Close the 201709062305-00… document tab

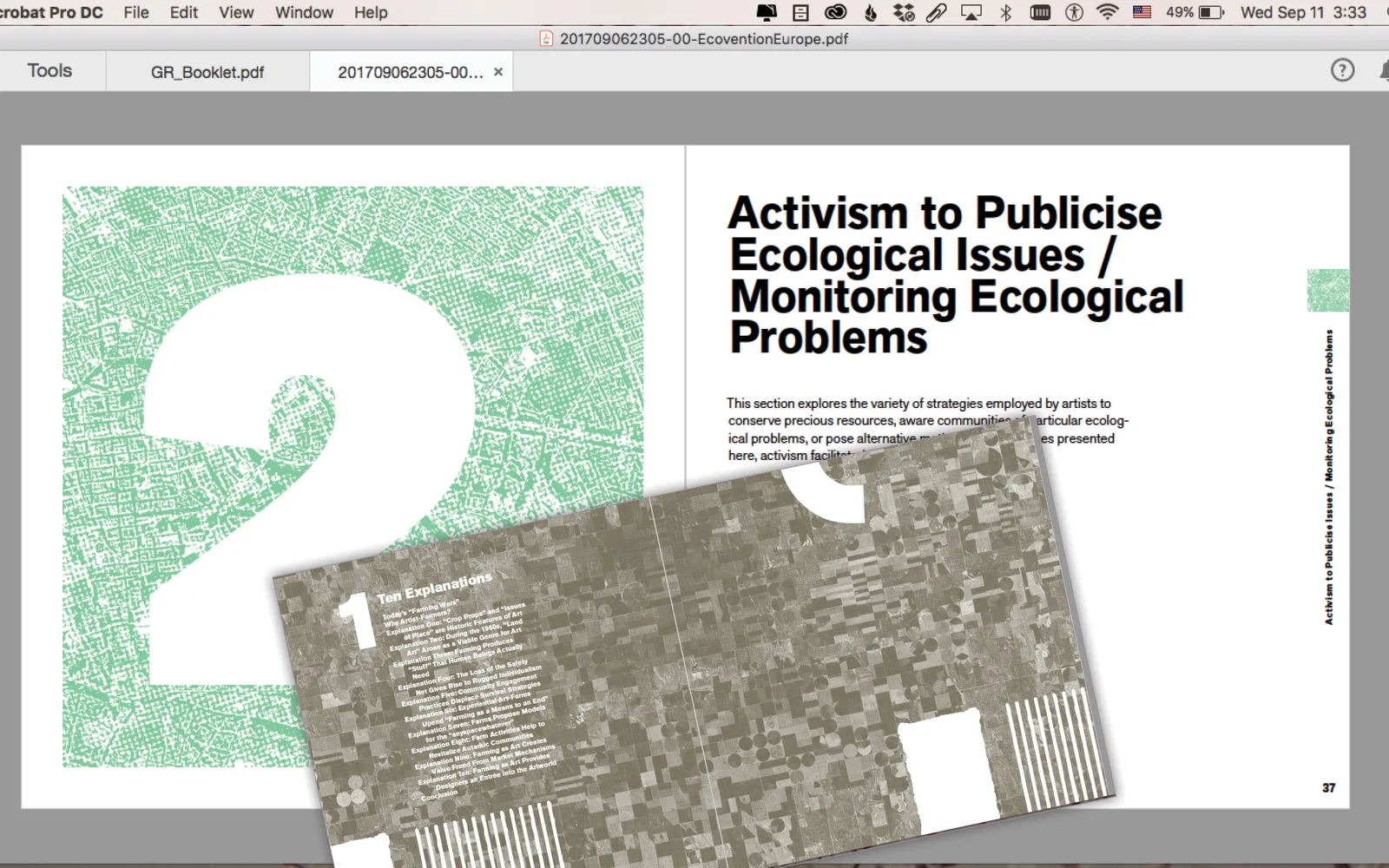498,72
